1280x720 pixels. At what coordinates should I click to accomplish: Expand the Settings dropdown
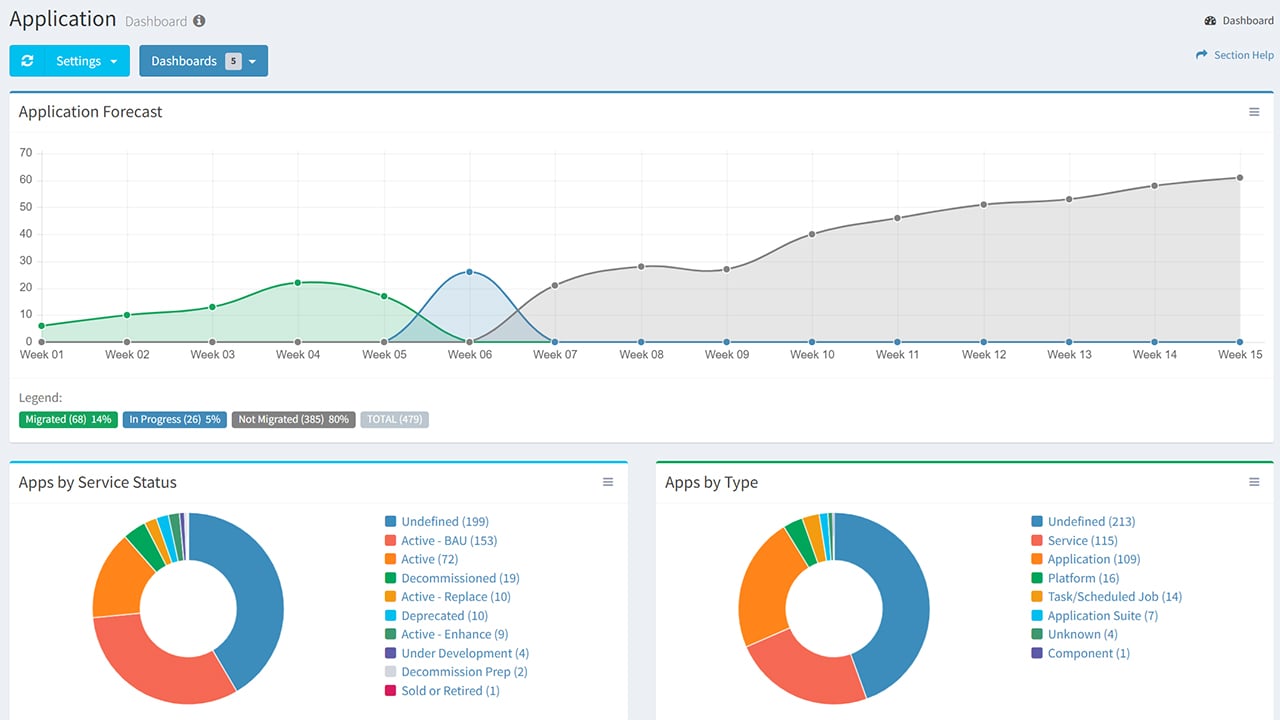point(87,61)
